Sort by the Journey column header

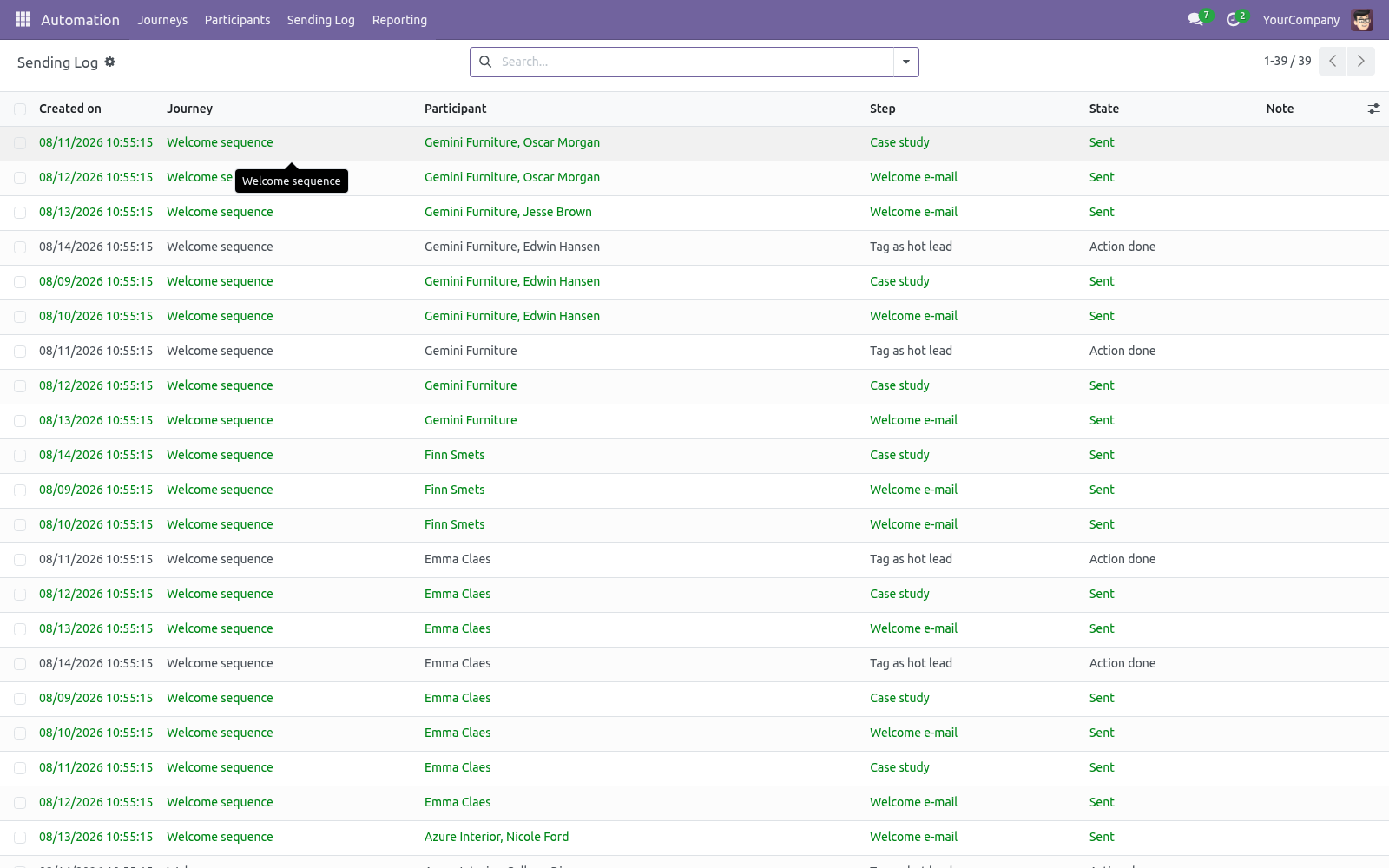[x=189, y=108]
